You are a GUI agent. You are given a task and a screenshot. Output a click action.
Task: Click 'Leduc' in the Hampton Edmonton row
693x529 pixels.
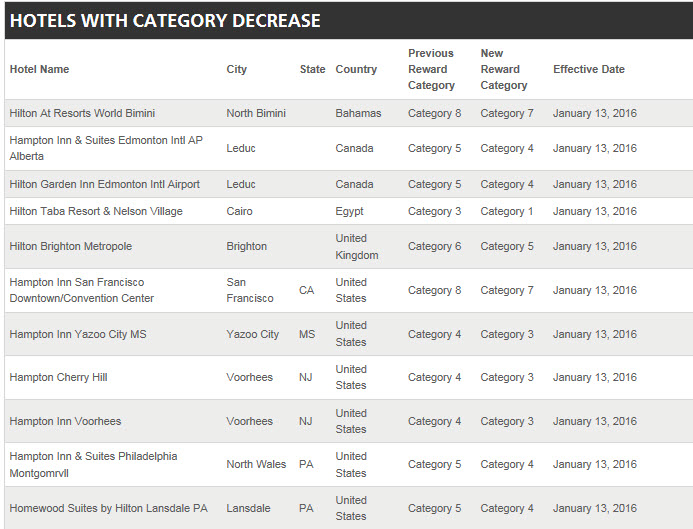coord(241,148)
